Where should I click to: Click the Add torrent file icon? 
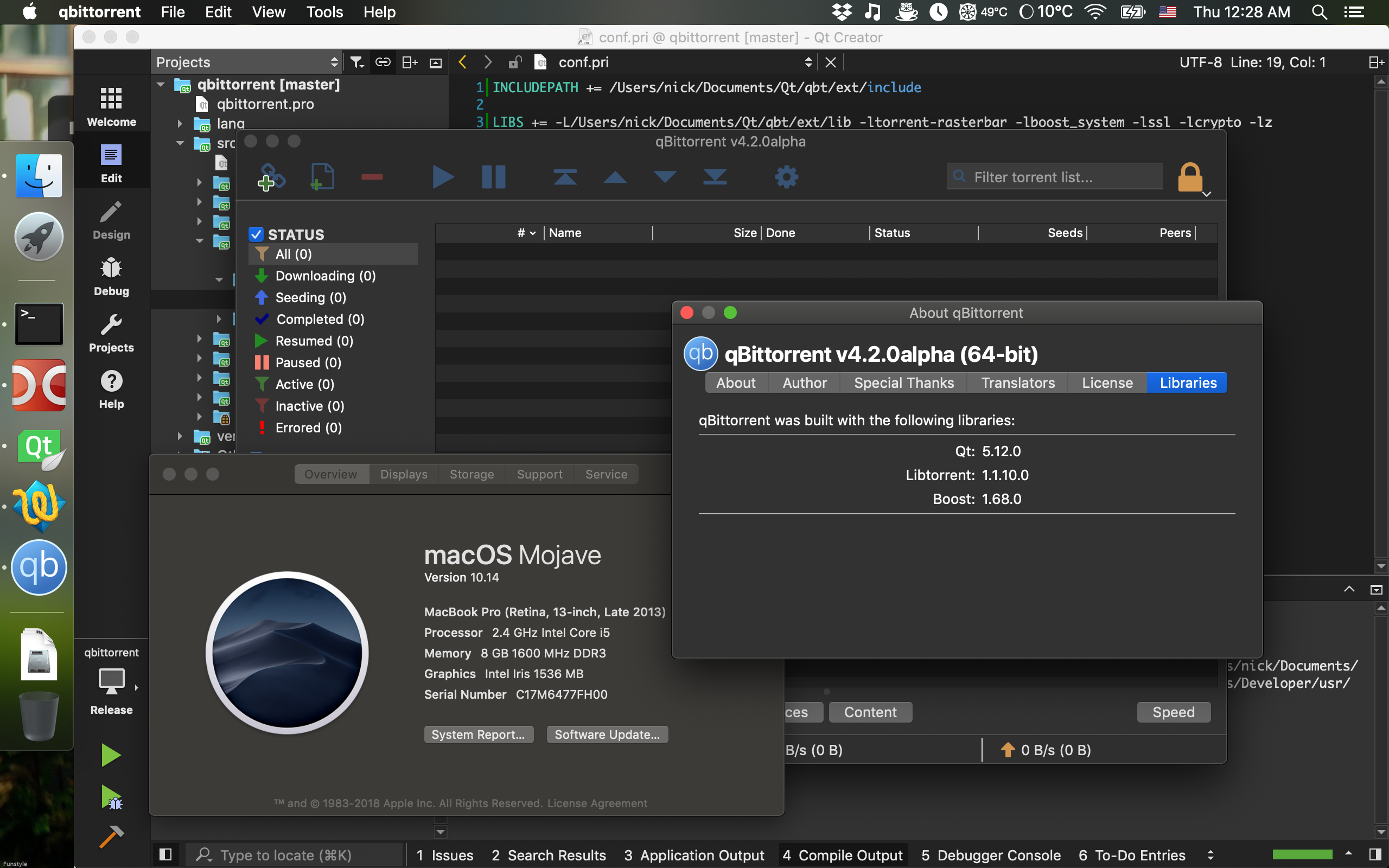click(322, 177)
